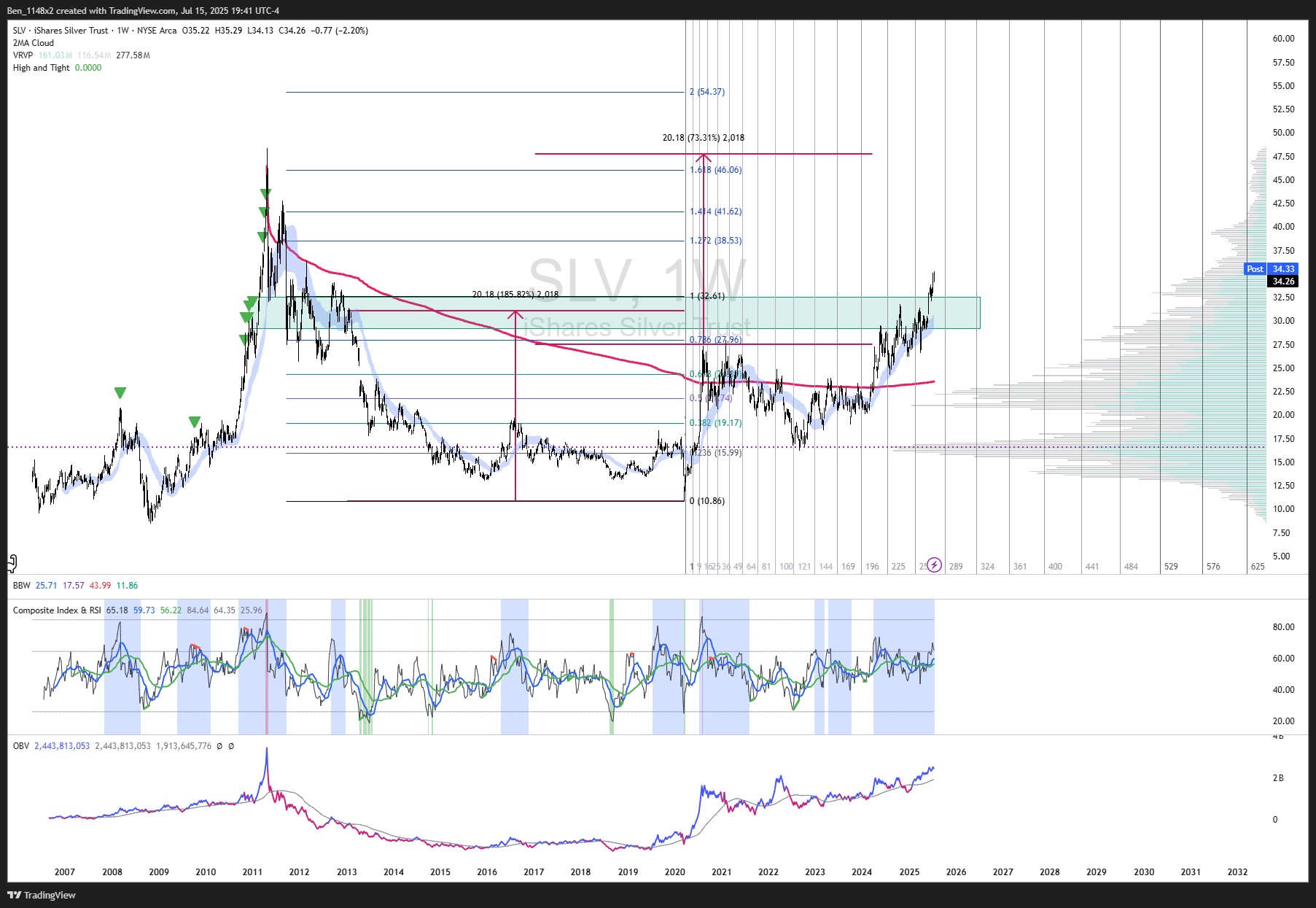The image size is (1316, 908).
Task: Select the Fib level 1.618 (46.06) label
Action: (715, 170)
